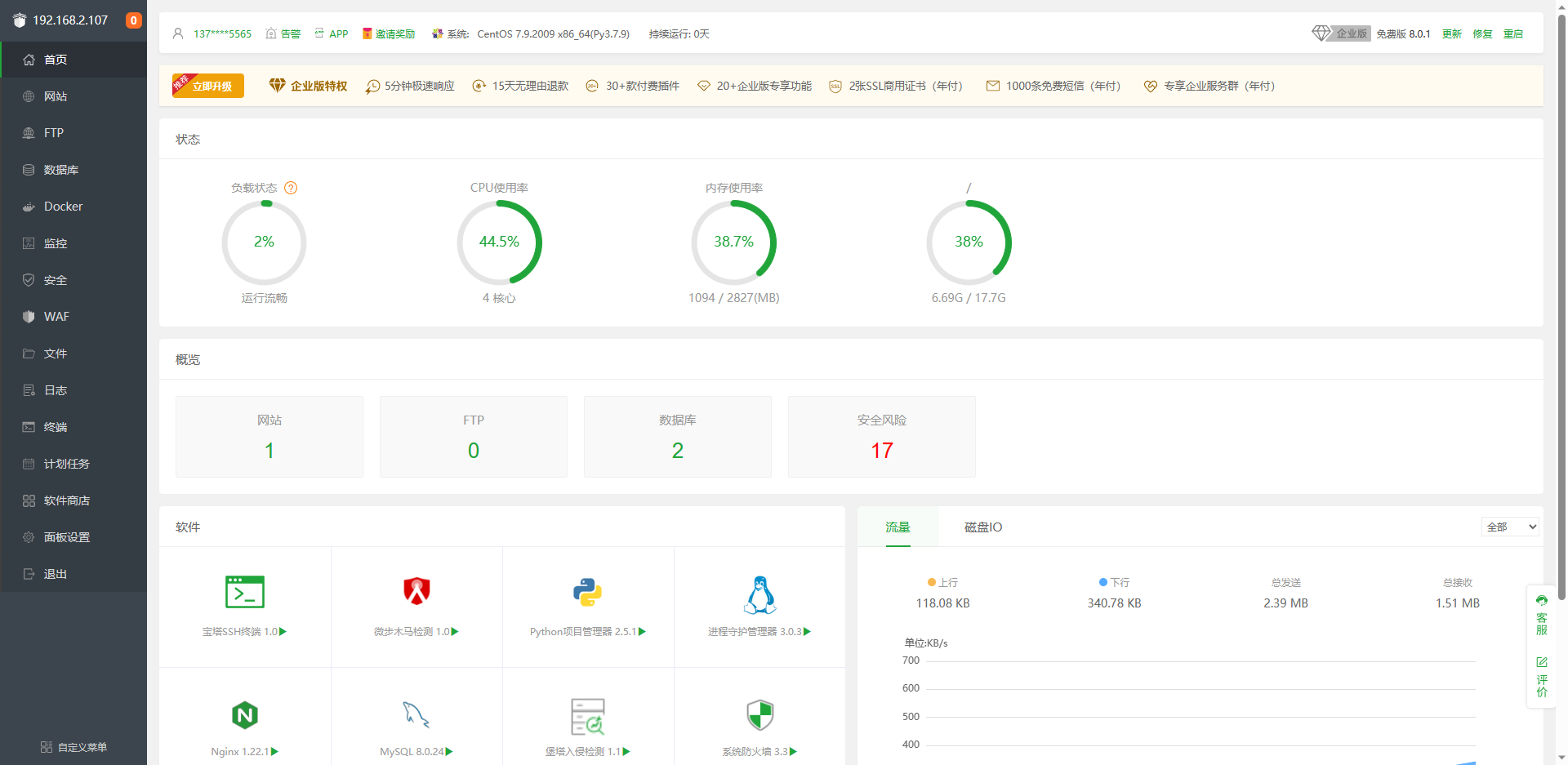1568x765 pixels.
Task: Click the 客服 customer service floating button
Action: (1542, 616)
